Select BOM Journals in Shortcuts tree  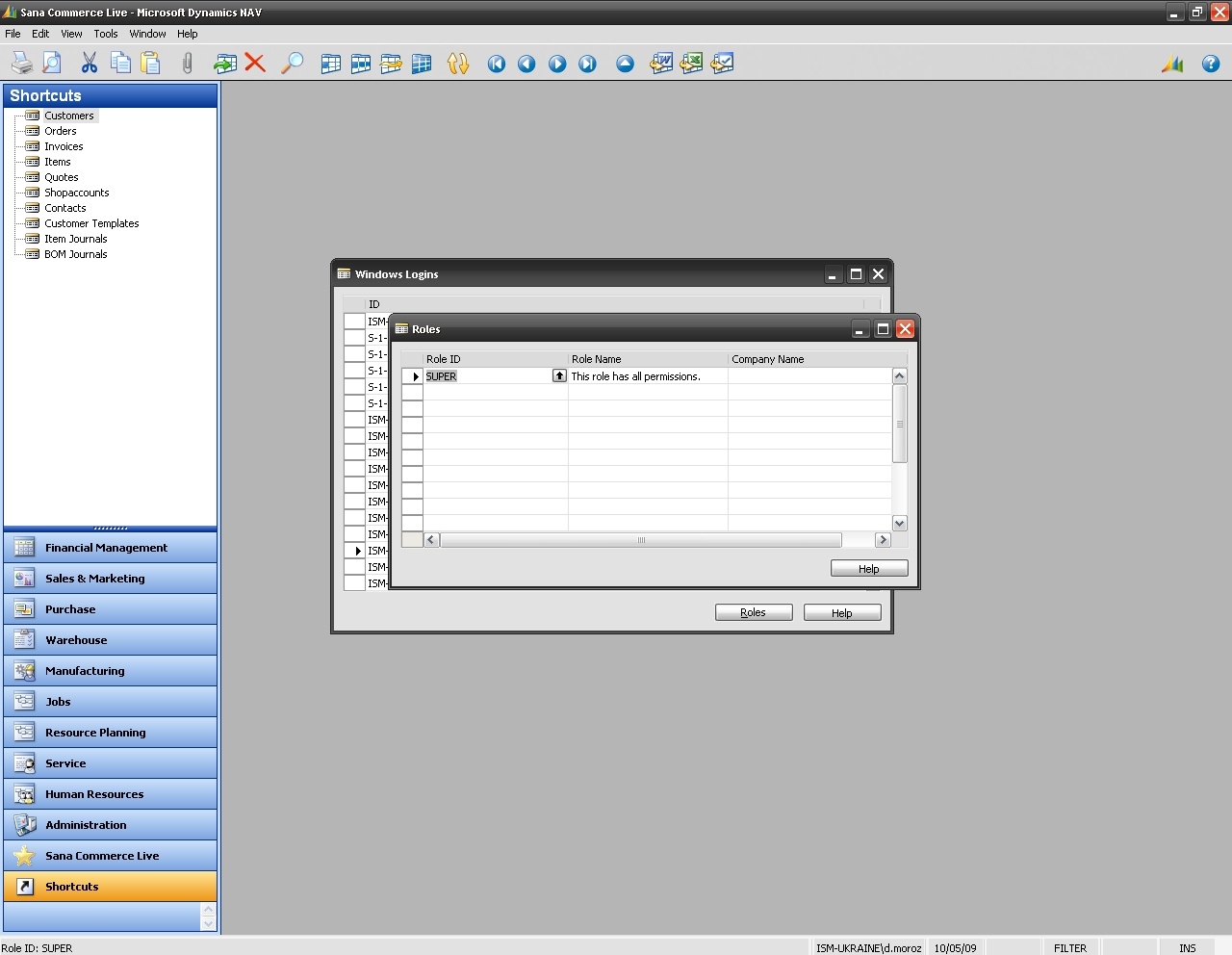(x=76, y=254)
